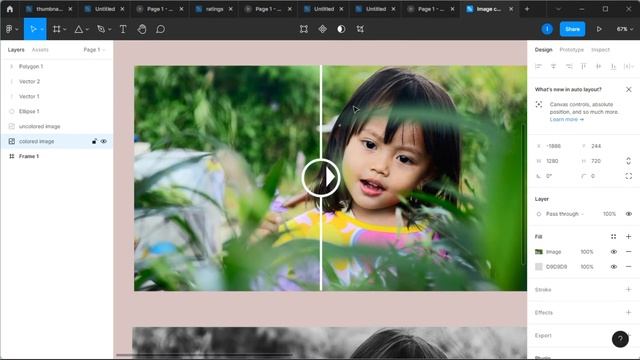The image size is (640, 360).
Task: Go to the Figma home screen
Action: [10, 9]
